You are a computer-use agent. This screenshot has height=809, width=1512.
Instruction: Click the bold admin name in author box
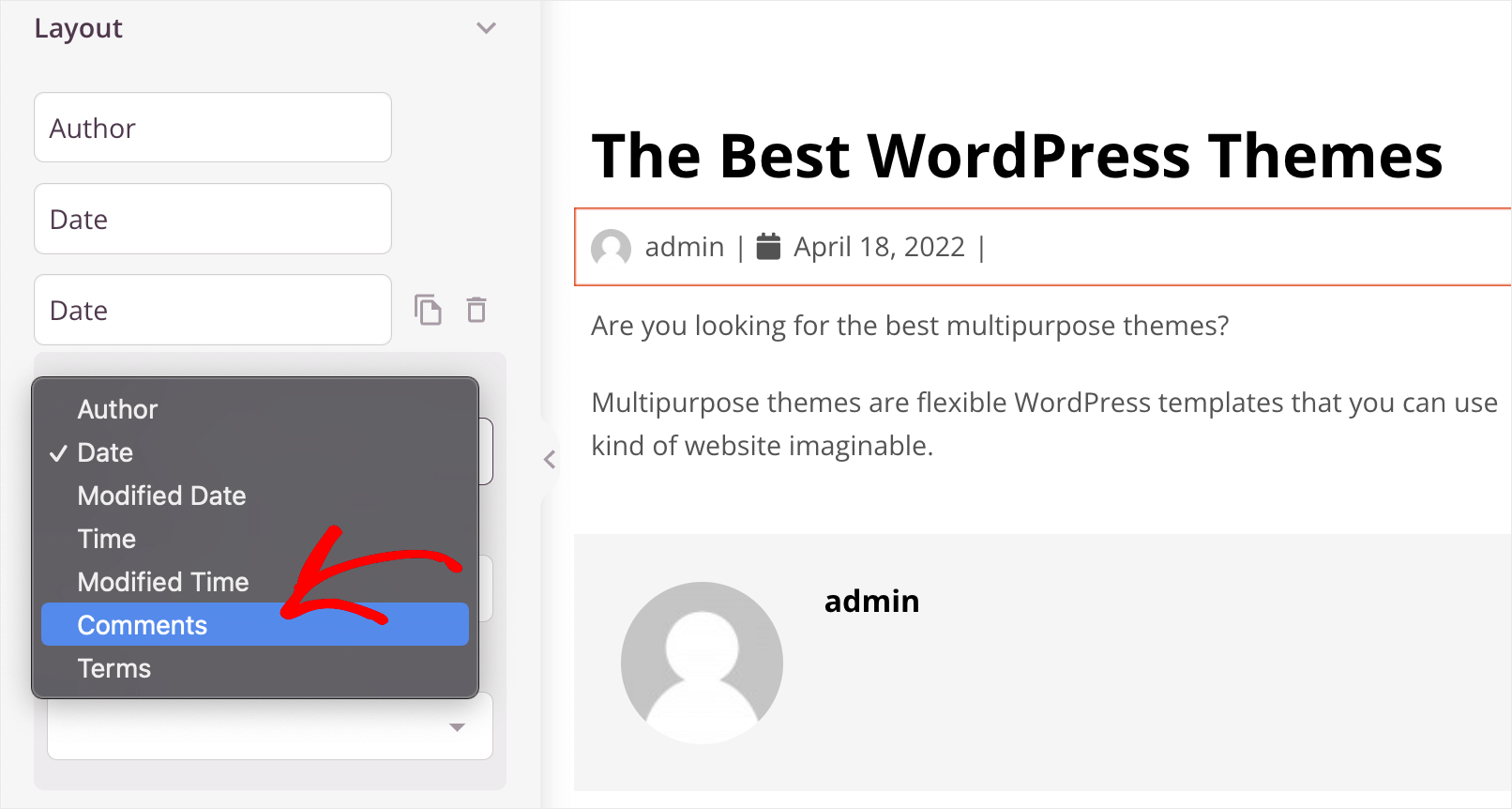[x=871, y=601]
